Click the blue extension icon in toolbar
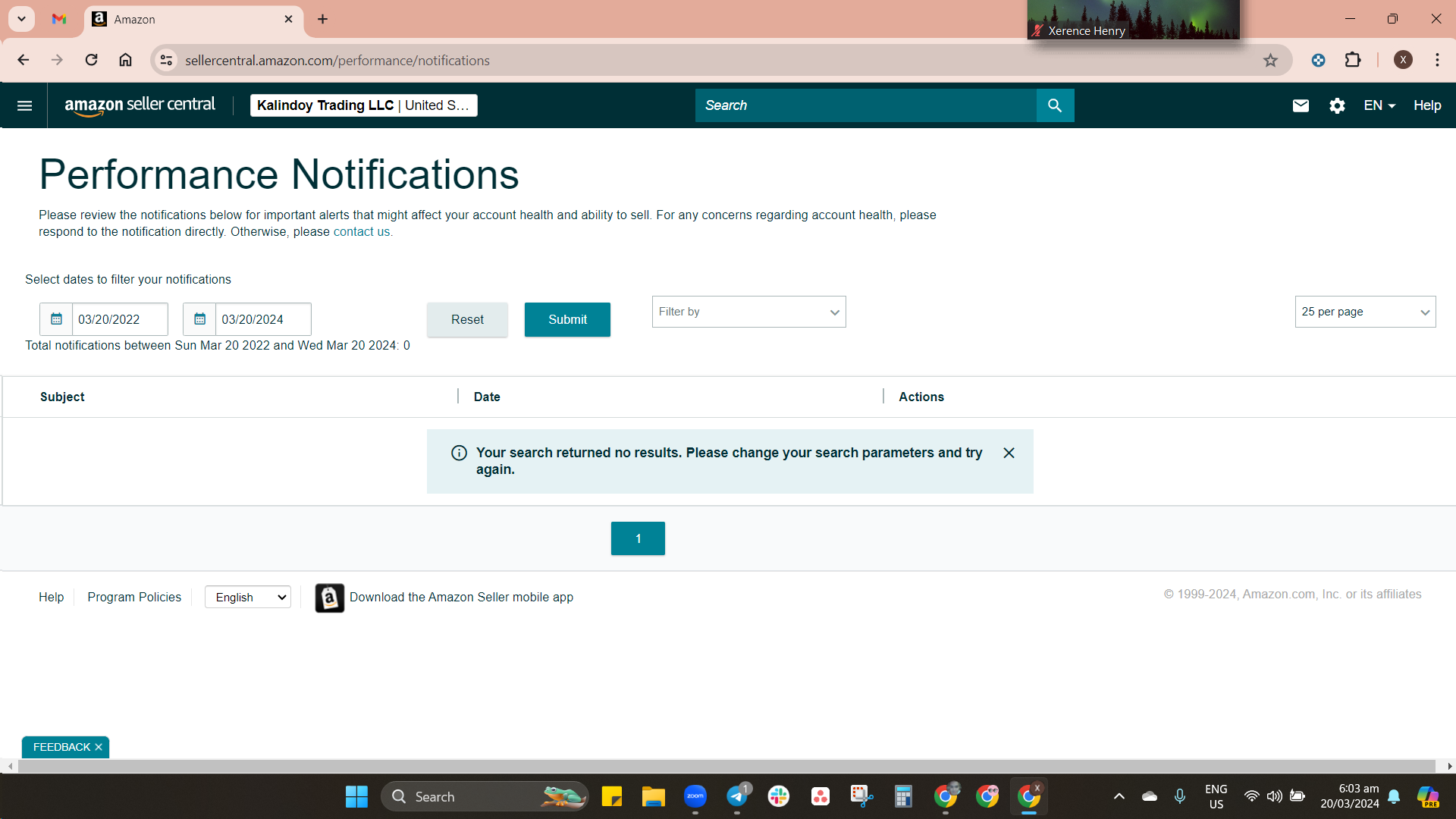The image size is (1456, 819). pos(1318,60)
